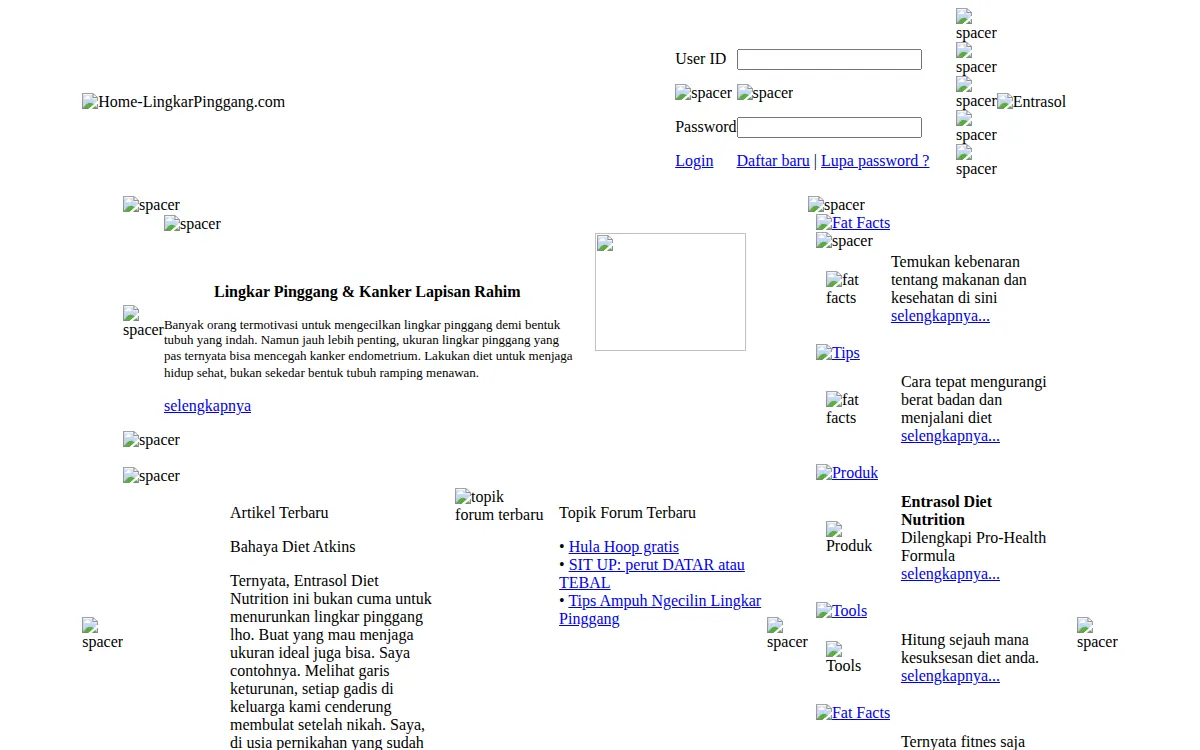1200x750 pixels.
Task: Focus the User ID input field
Action: click(x=829, y=60)
